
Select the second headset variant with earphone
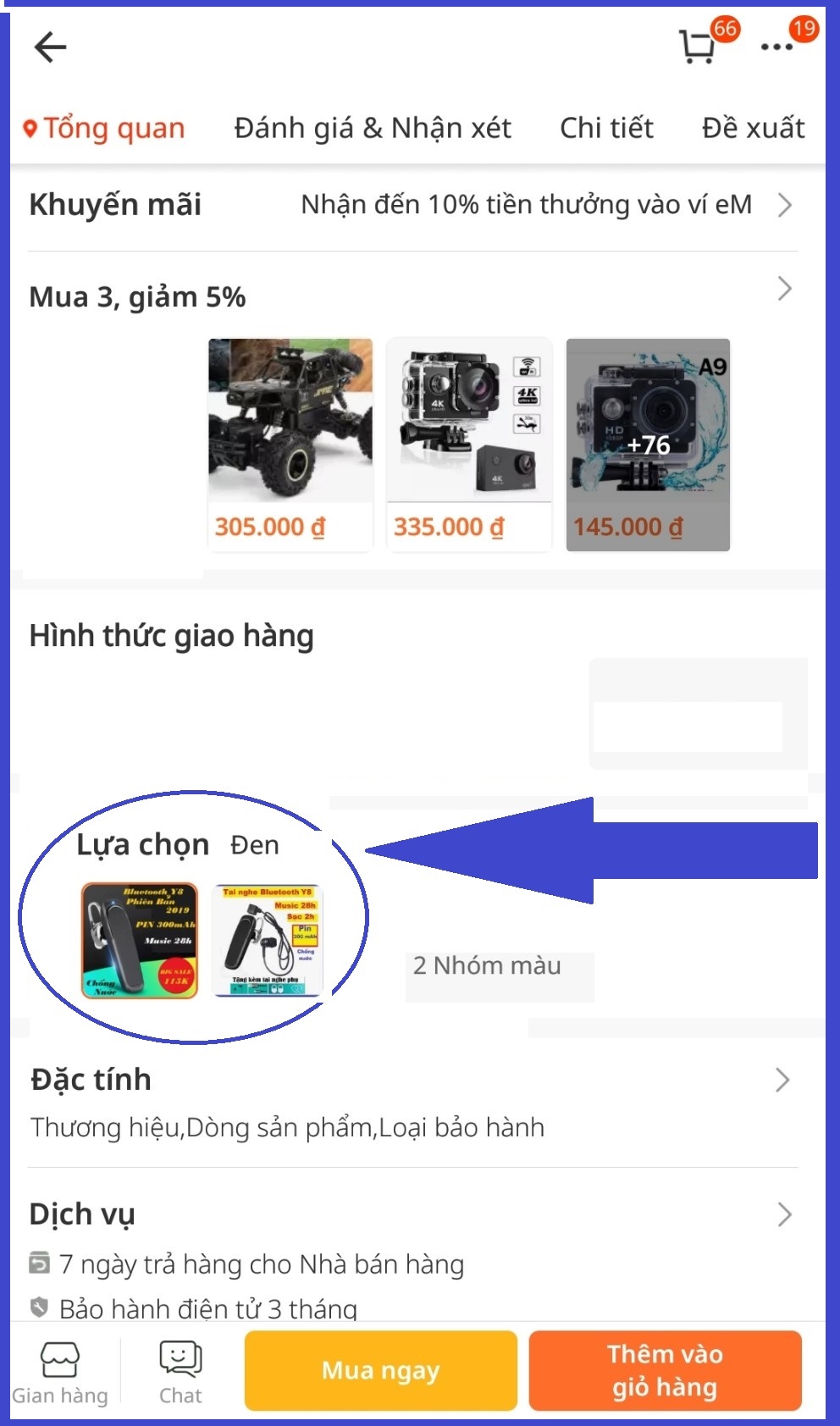268,941
